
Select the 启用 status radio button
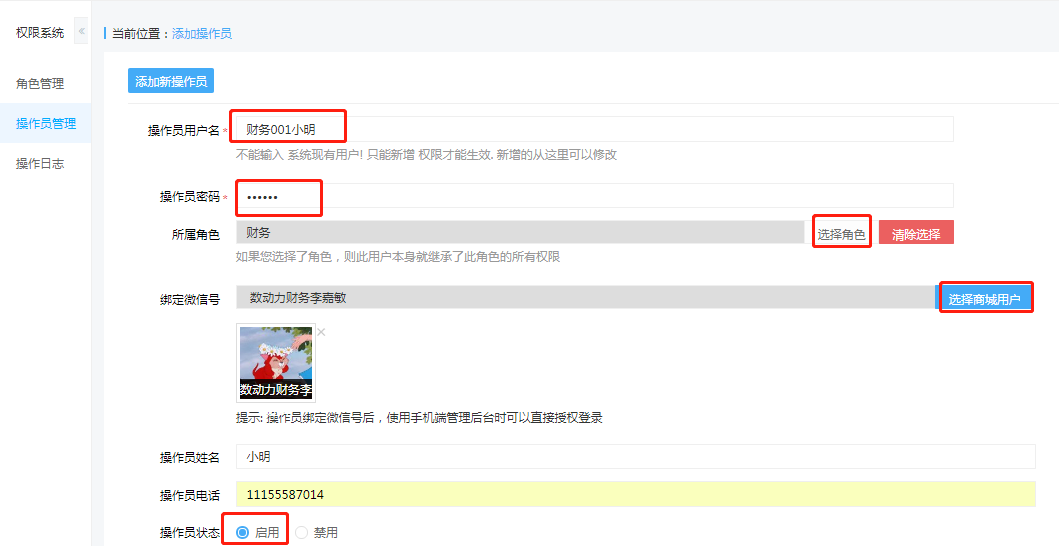click(x=242, y=532)
